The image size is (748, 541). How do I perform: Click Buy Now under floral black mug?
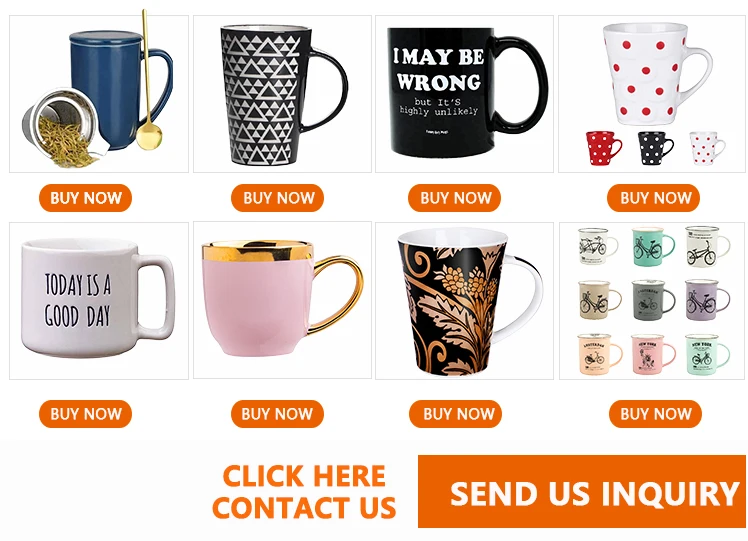pyautogui.click(x=456, y=414)
